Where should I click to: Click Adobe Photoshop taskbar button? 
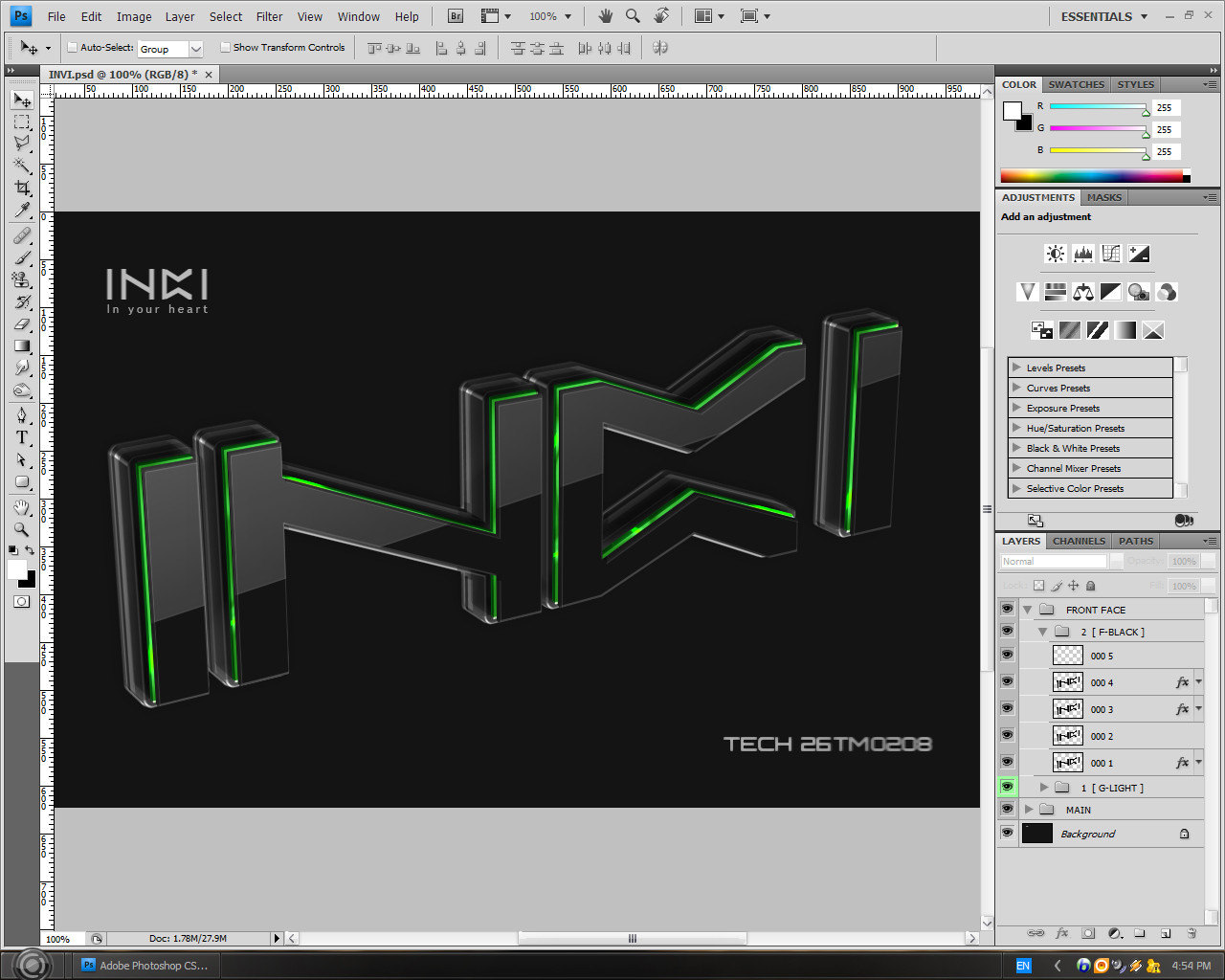[x=146, y=966]
